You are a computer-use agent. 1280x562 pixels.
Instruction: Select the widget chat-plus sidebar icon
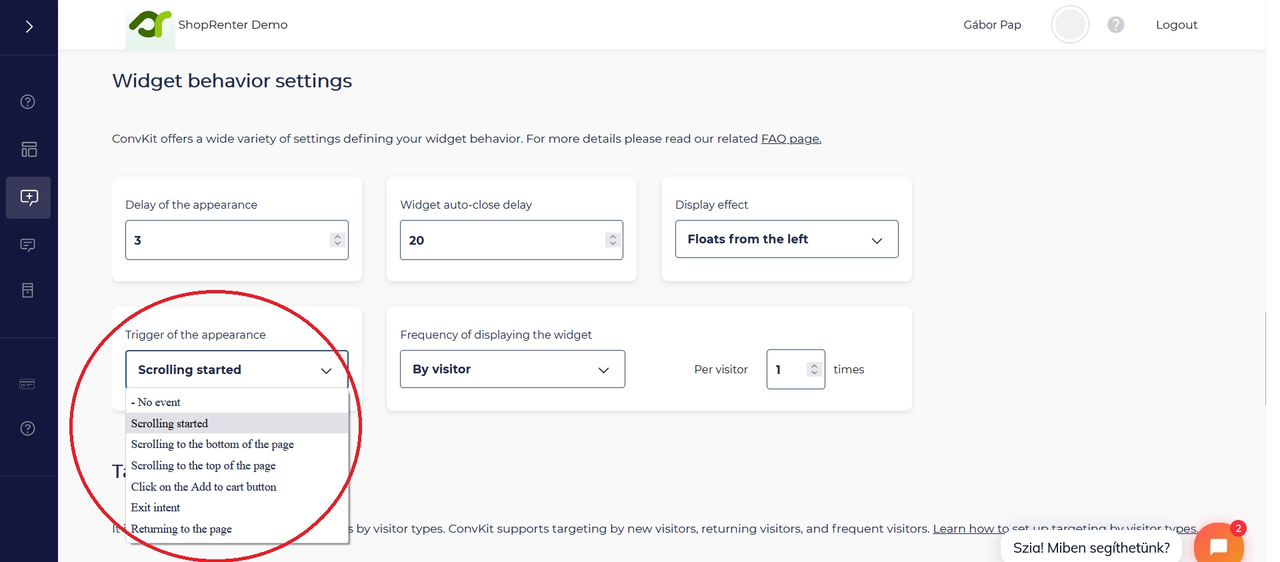click(29, 197)
